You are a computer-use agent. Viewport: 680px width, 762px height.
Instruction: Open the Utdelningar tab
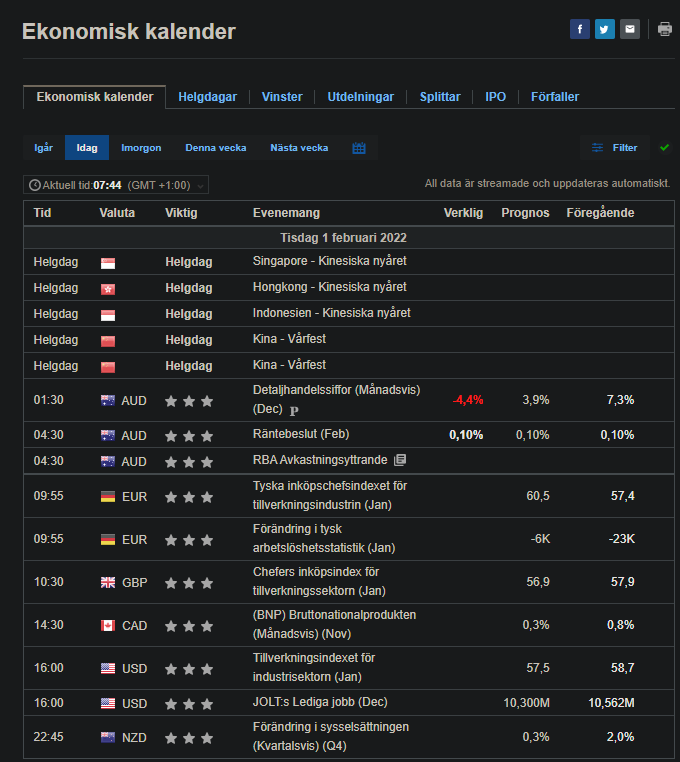(361, 97)
